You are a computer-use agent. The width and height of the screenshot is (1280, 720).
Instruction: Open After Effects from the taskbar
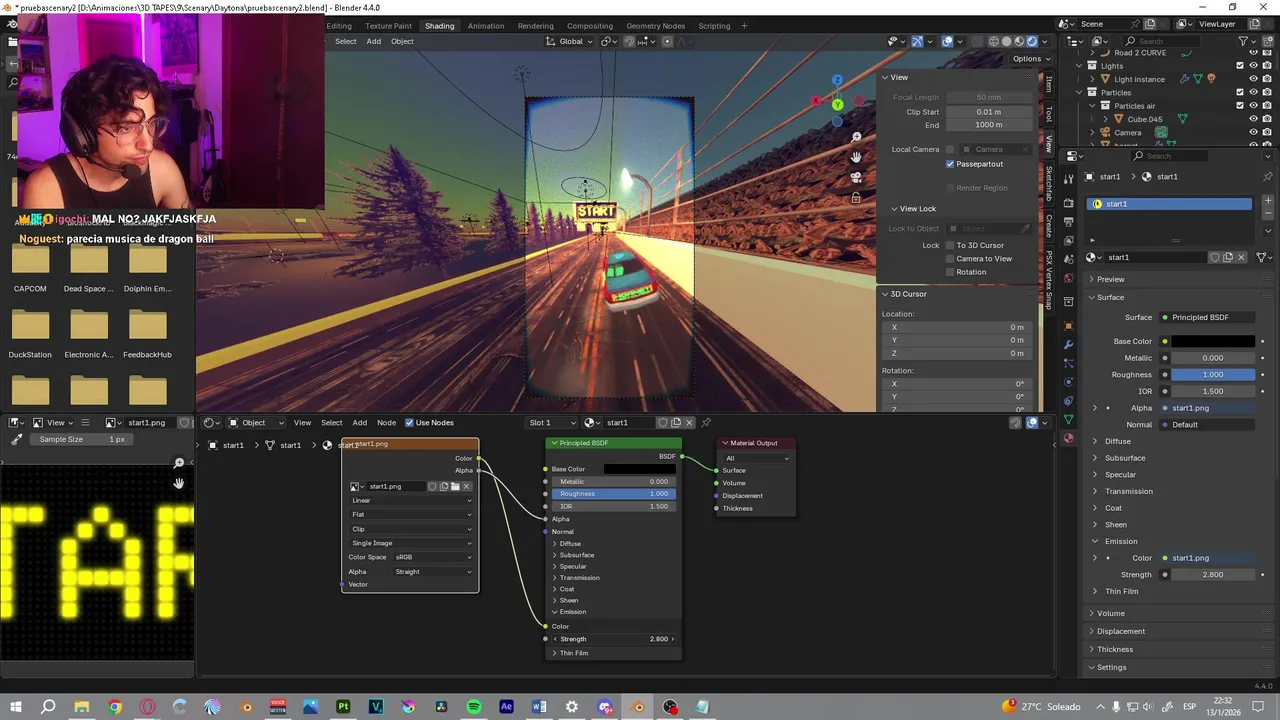click(507, 707)
